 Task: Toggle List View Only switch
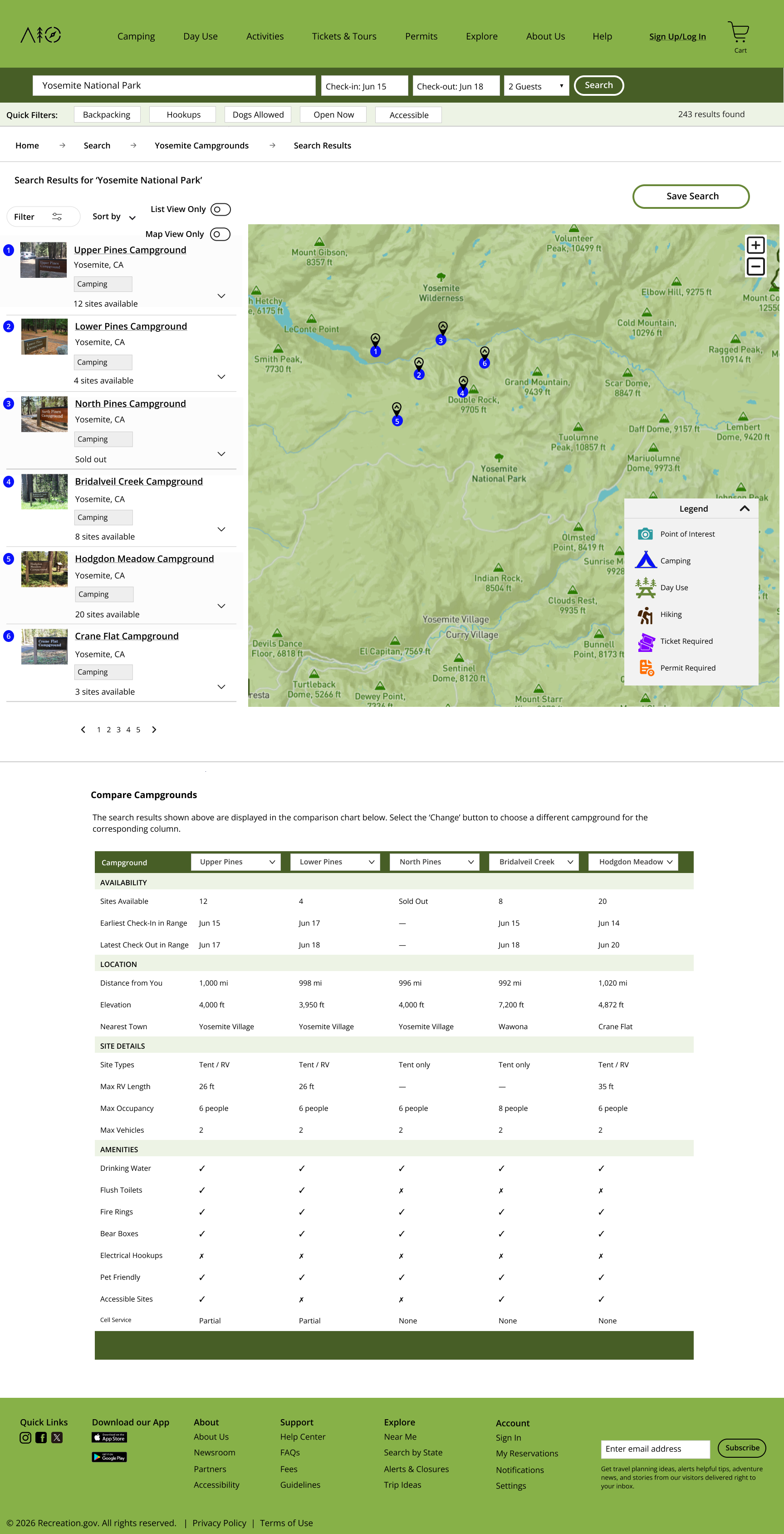(221, 210)
